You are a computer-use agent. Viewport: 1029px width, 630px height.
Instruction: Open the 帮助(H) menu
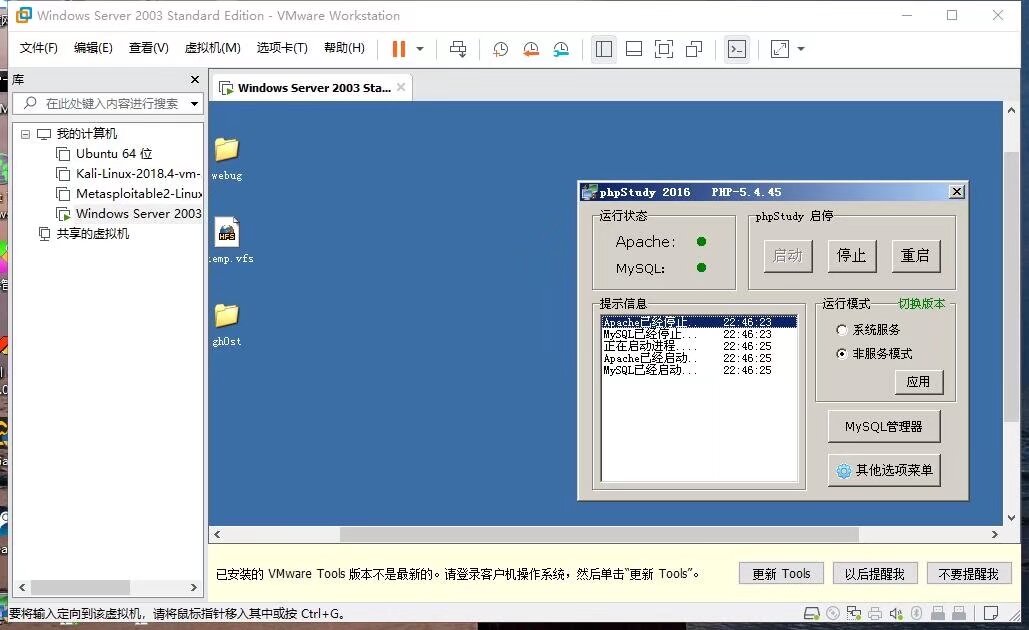click(345, 48)
